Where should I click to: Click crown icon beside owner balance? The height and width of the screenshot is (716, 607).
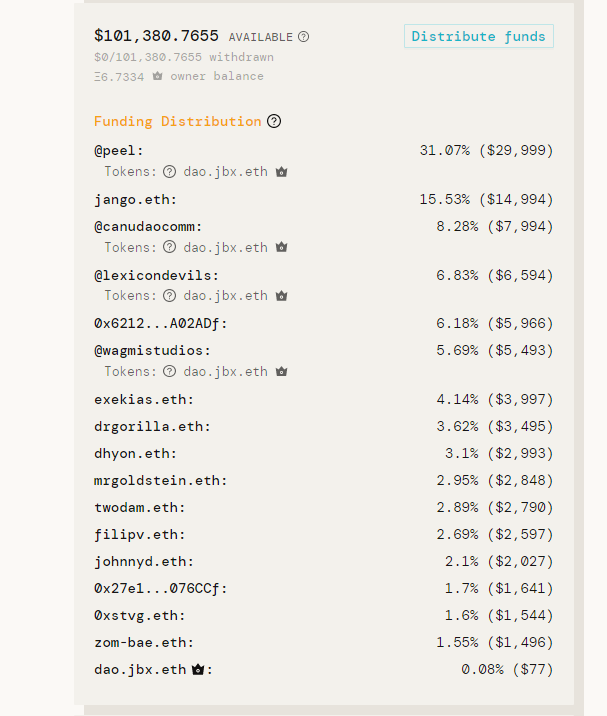point(158,76)
